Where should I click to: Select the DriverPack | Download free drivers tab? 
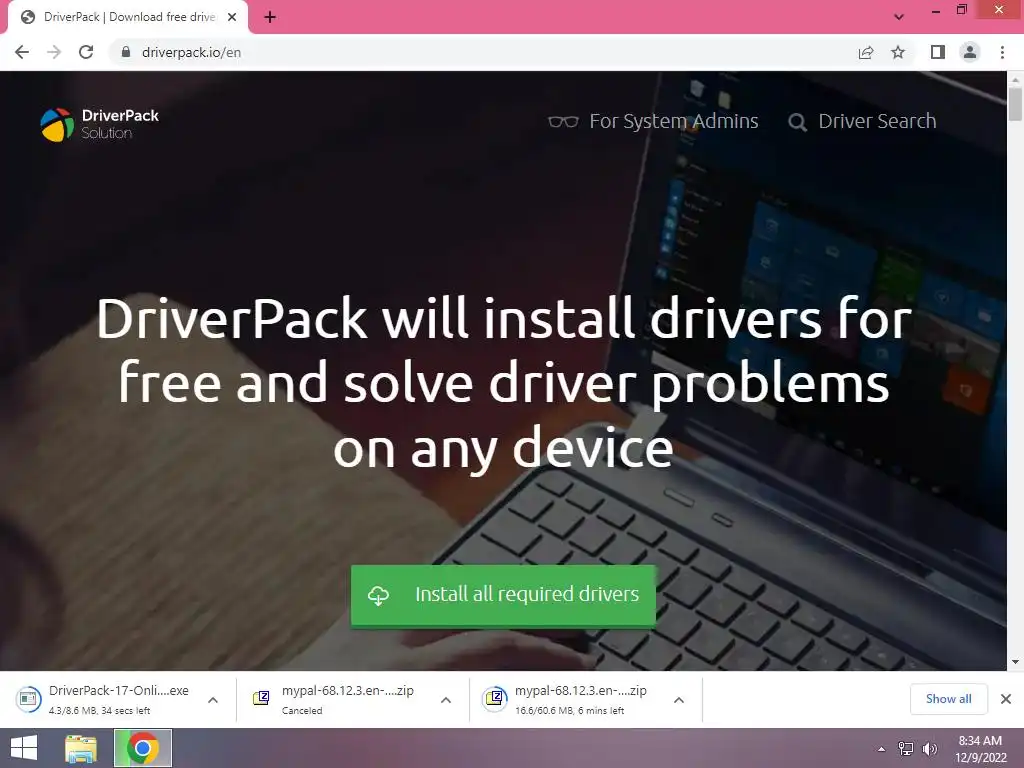click(x=127, y=17)
